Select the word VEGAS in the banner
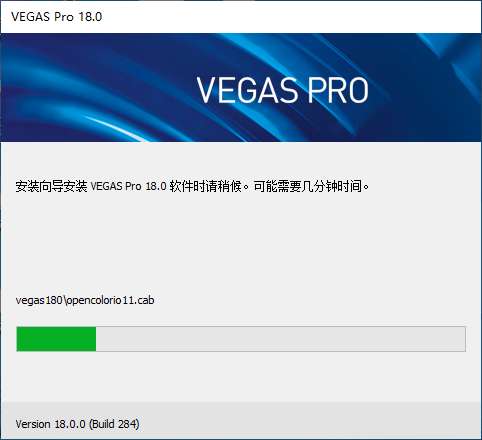 (x=247, y=90)
